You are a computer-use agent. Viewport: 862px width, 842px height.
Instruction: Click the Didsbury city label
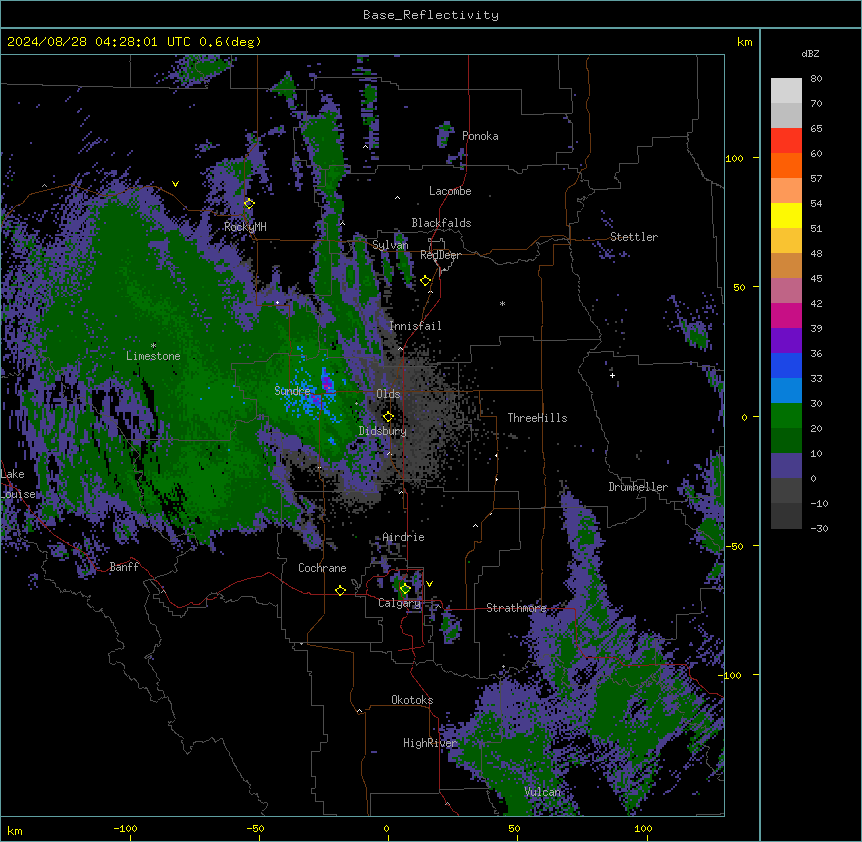coord(383,431)
